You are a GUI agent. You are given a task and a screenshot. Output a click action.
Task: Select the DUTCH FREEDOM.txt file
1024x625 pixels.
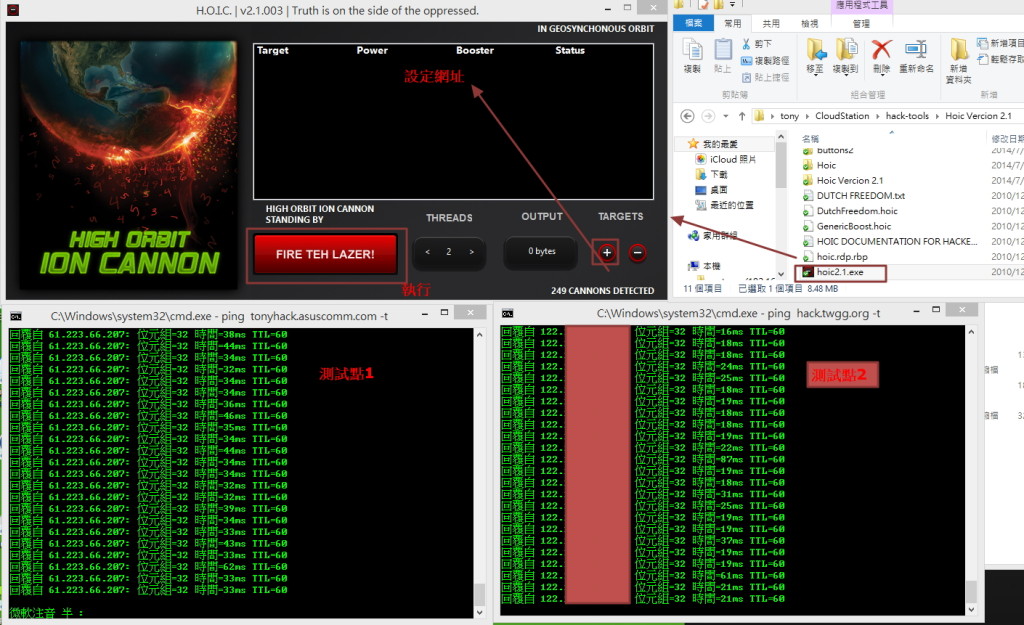(860, 195)
